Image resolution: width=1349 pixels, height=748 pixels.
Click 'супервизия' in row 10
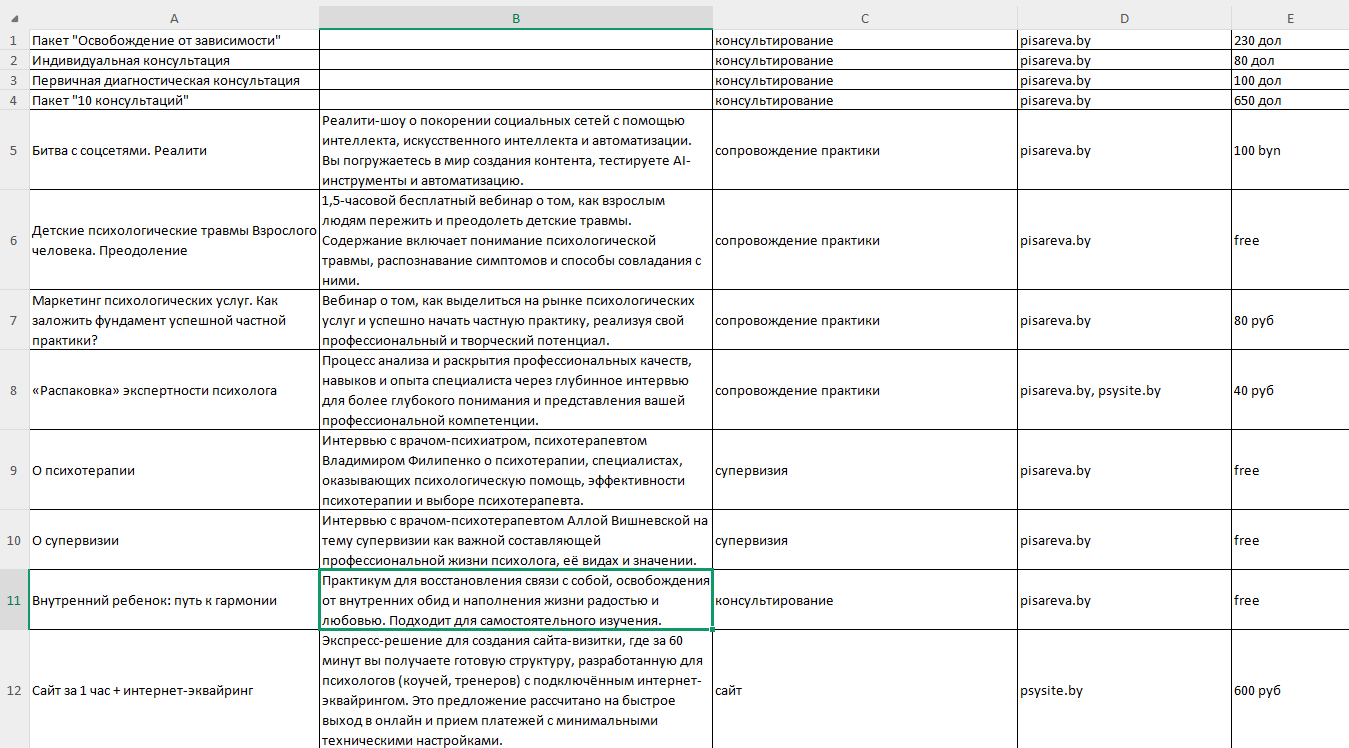coord(865,540)
